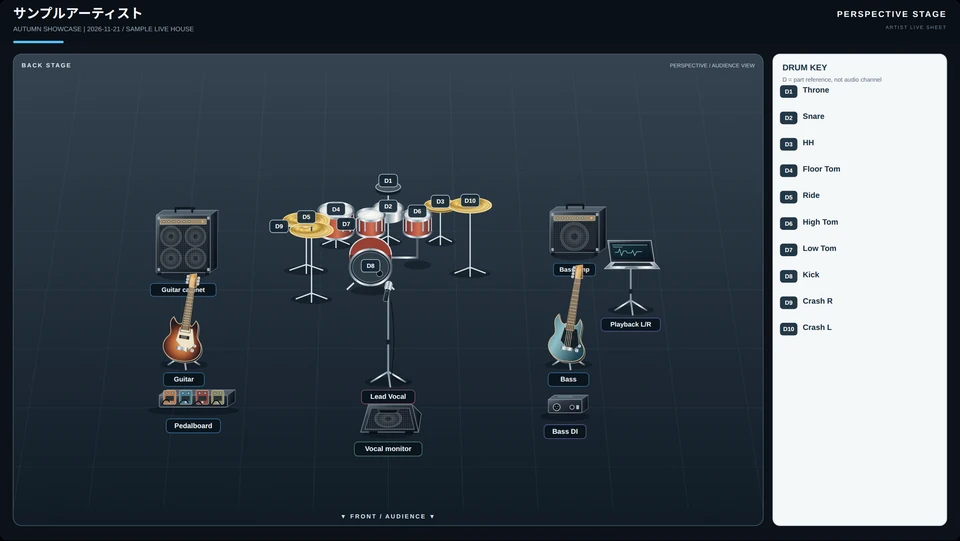The width and height of the screenshot is (960, 541).
Task: Click the D9 badge in Drum Key
Action: click(789, 302)
